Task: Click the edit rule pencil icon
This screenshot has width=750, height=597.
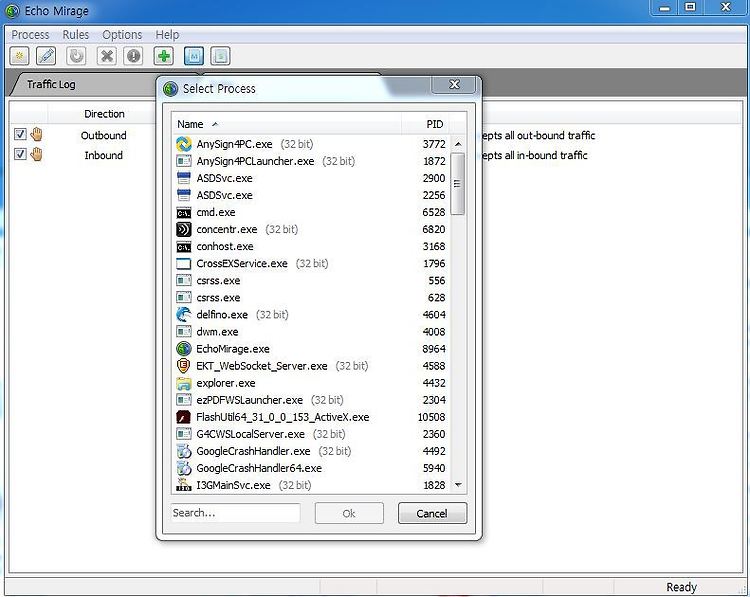Action: 46,56
